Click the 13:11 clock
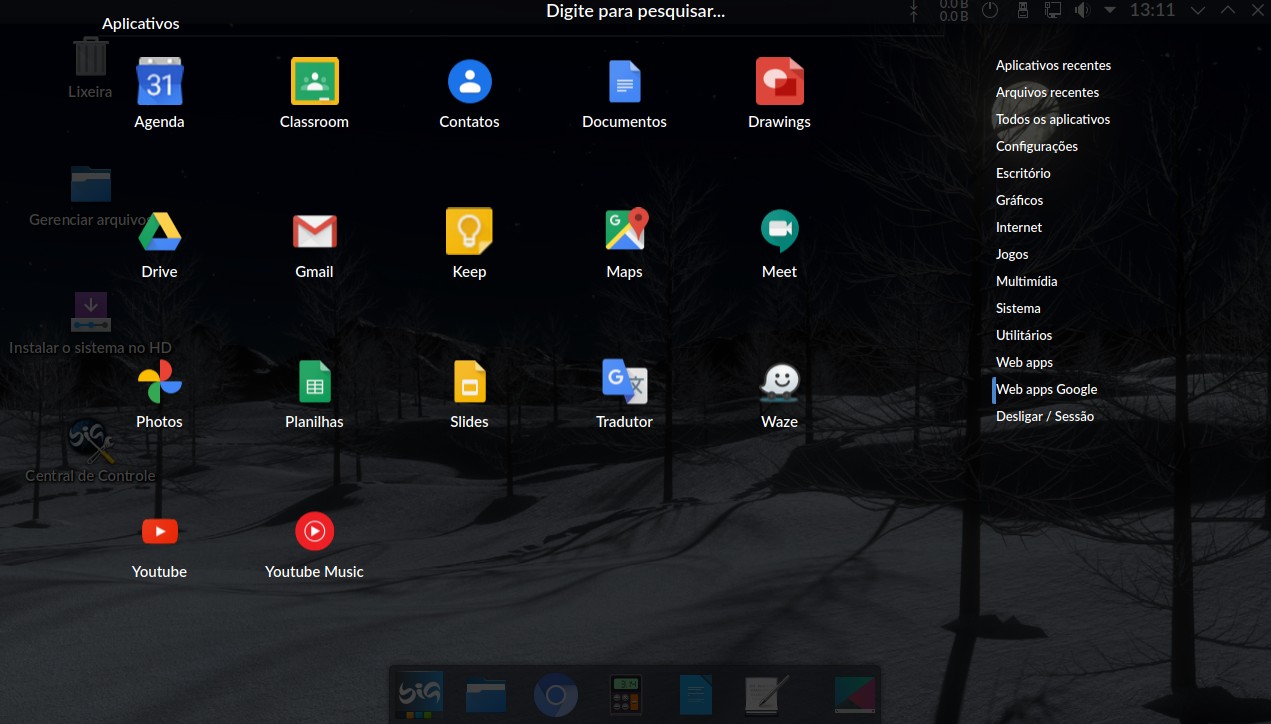This screenshot has width=1271, height=724. (x=1152, y=10)
